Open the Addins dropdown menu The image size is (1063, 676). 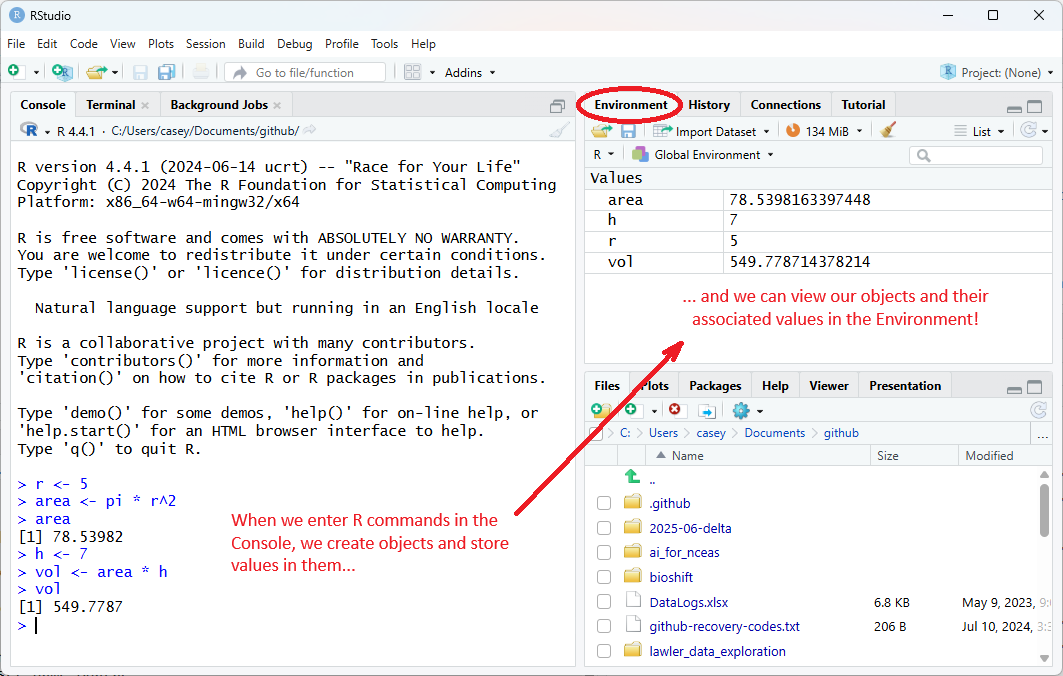pyautogui.click(x=470, y=72)
